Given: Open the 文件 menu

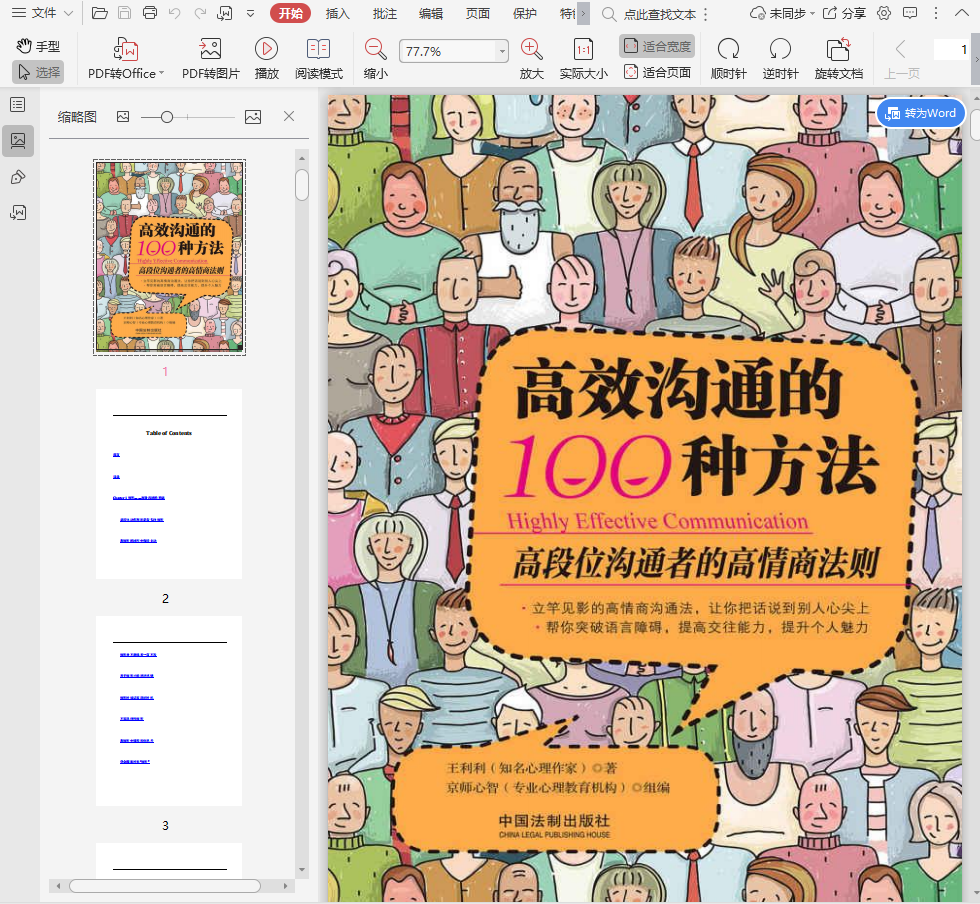Looking at the screenshot, I should tap(42, 13).
